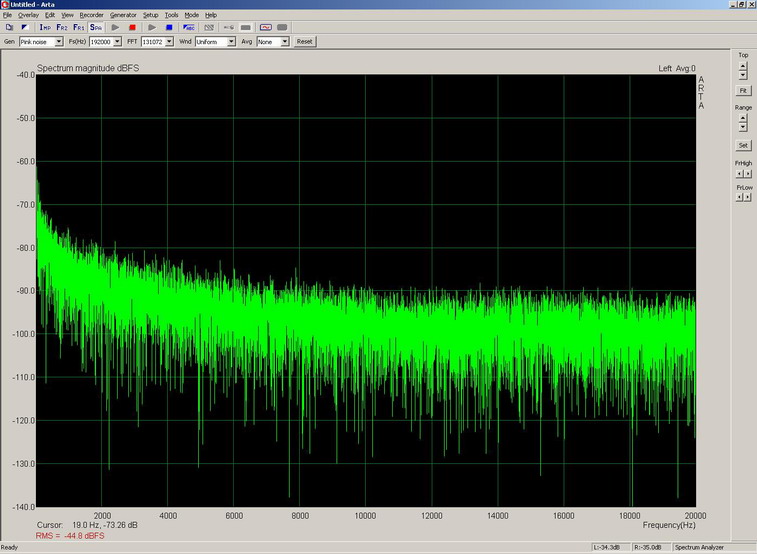The image size is (757, 554).
Task: Select the Imp impulse response mode icon
Action: click(x=44, y=28)
